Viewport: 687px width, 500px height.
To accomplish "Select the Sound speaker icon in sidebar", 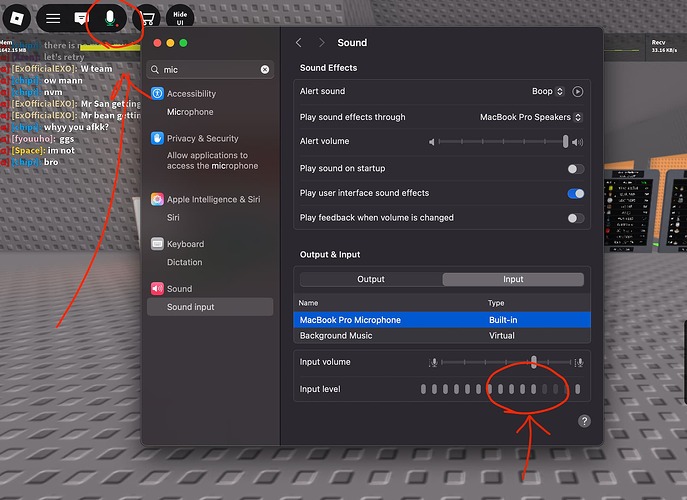I will pyautogui.click(x=157, y=288).
